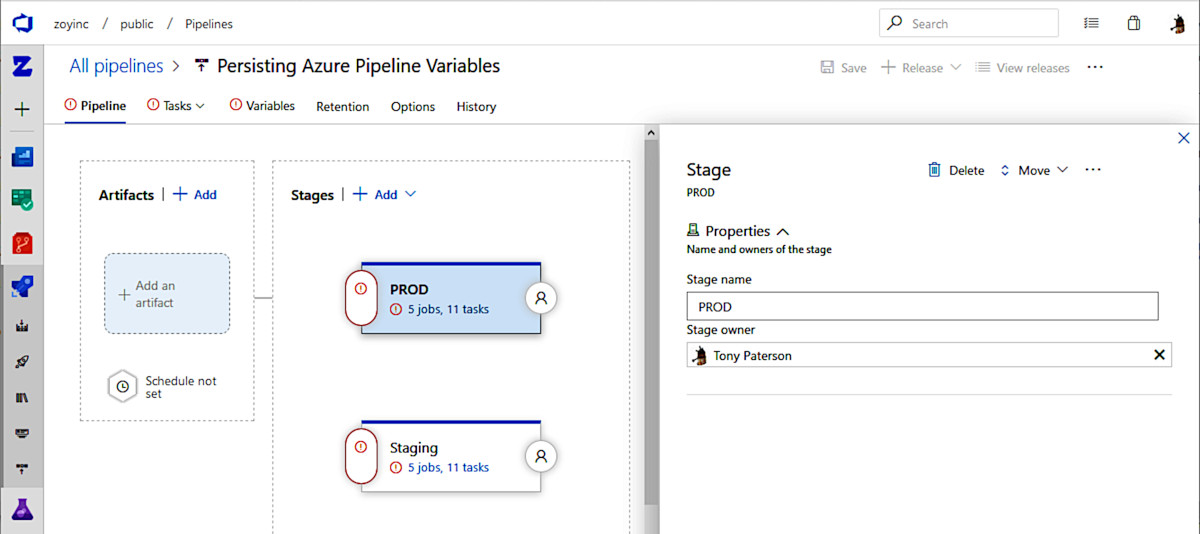Add a new artifact via Add link
Screen dimensions: 1200x534
tap(195, 194)
